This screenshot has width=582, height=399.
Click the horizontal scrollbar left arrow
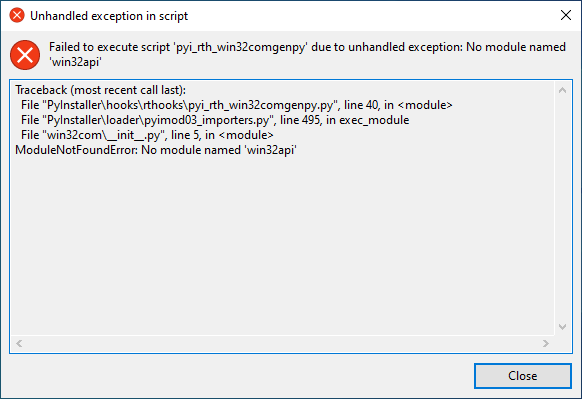(x=19, y=343)
